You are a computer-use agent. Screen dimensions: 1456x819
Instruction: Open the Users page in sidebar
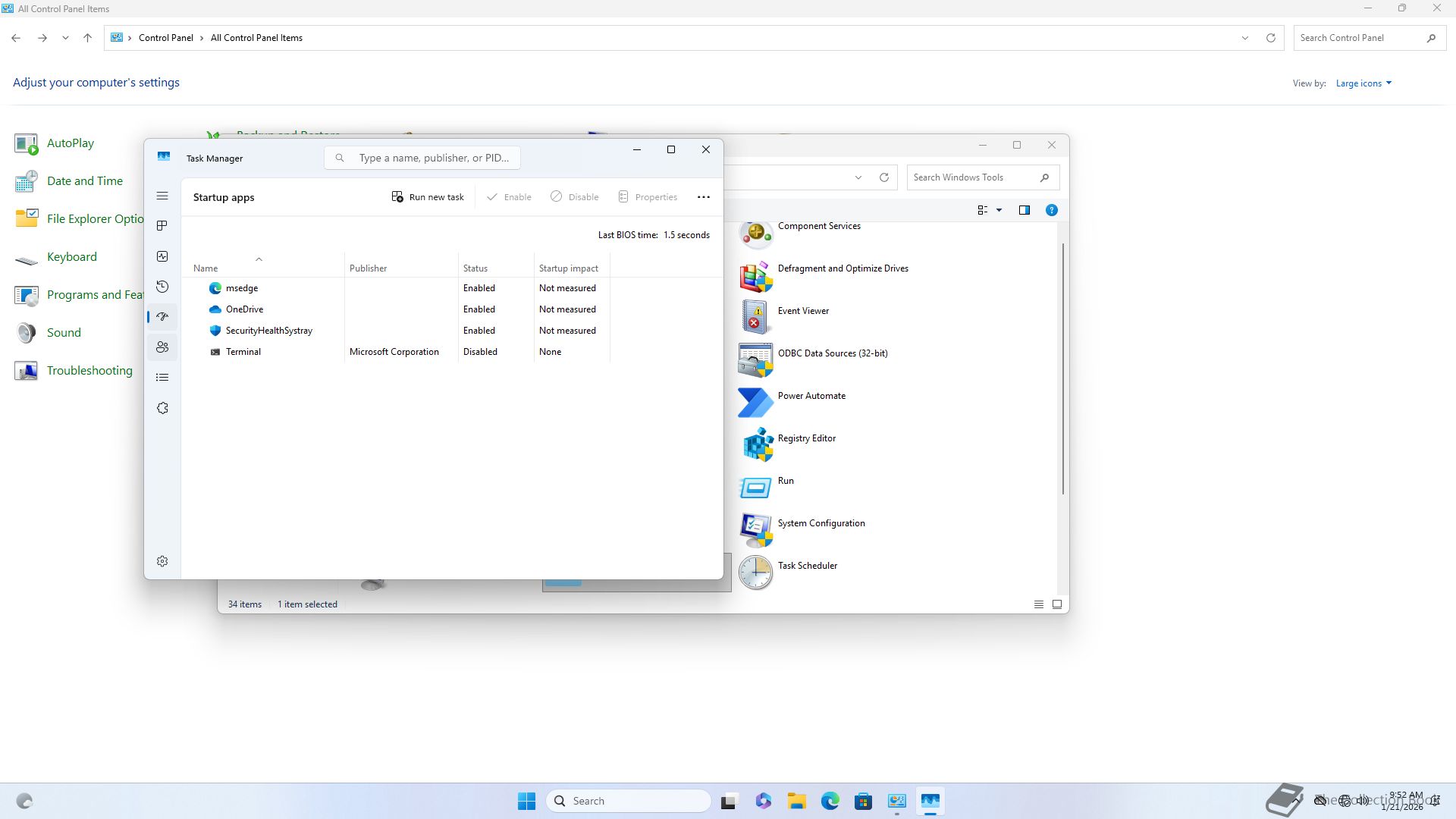(x=162, y=347)
